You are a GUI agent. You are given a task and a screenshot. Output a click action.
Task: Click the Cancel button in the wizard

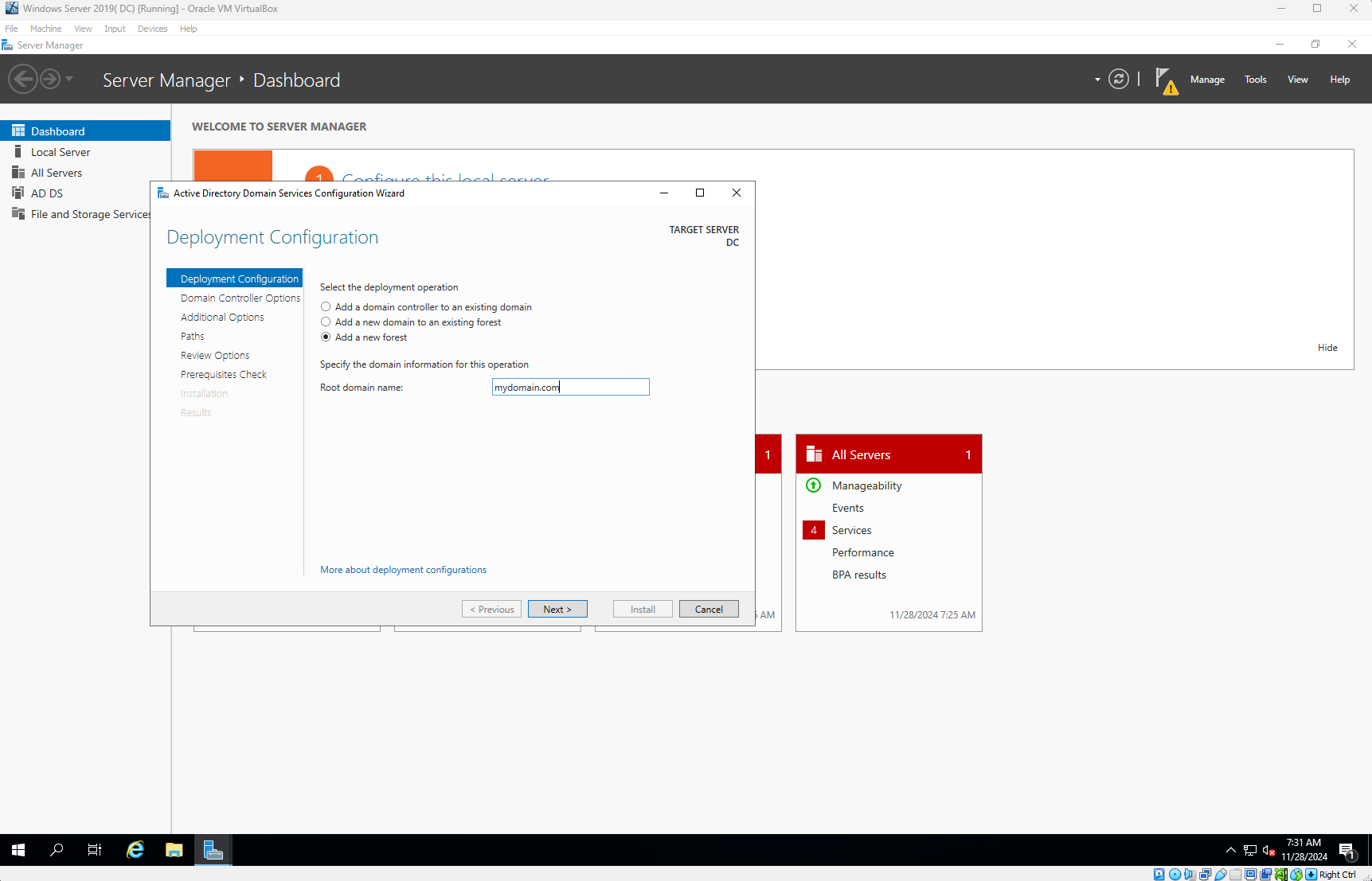pos(709,609)
